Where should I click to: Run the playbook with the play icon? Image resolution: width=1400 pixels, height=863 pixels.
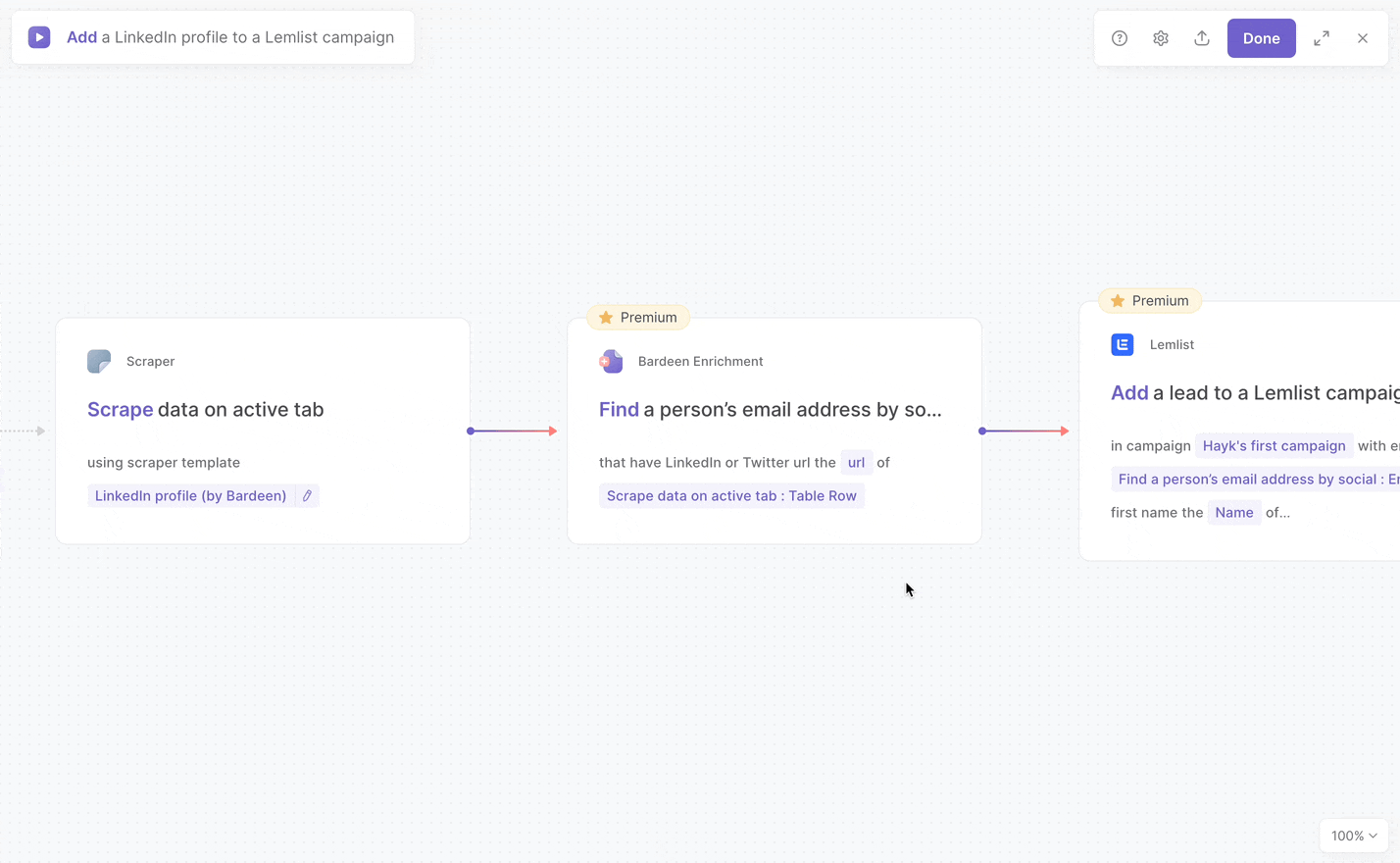[x=39, y=37]
